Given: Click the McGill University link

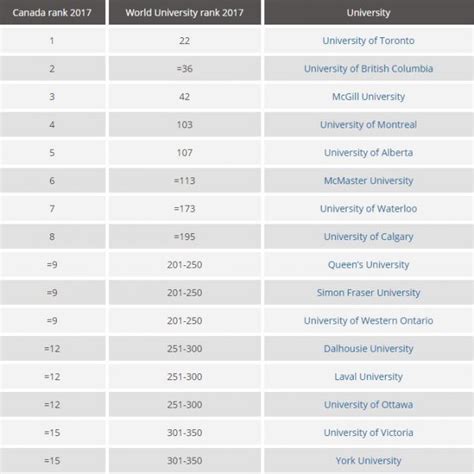Looking at the screenshot, I should point(368,97).
